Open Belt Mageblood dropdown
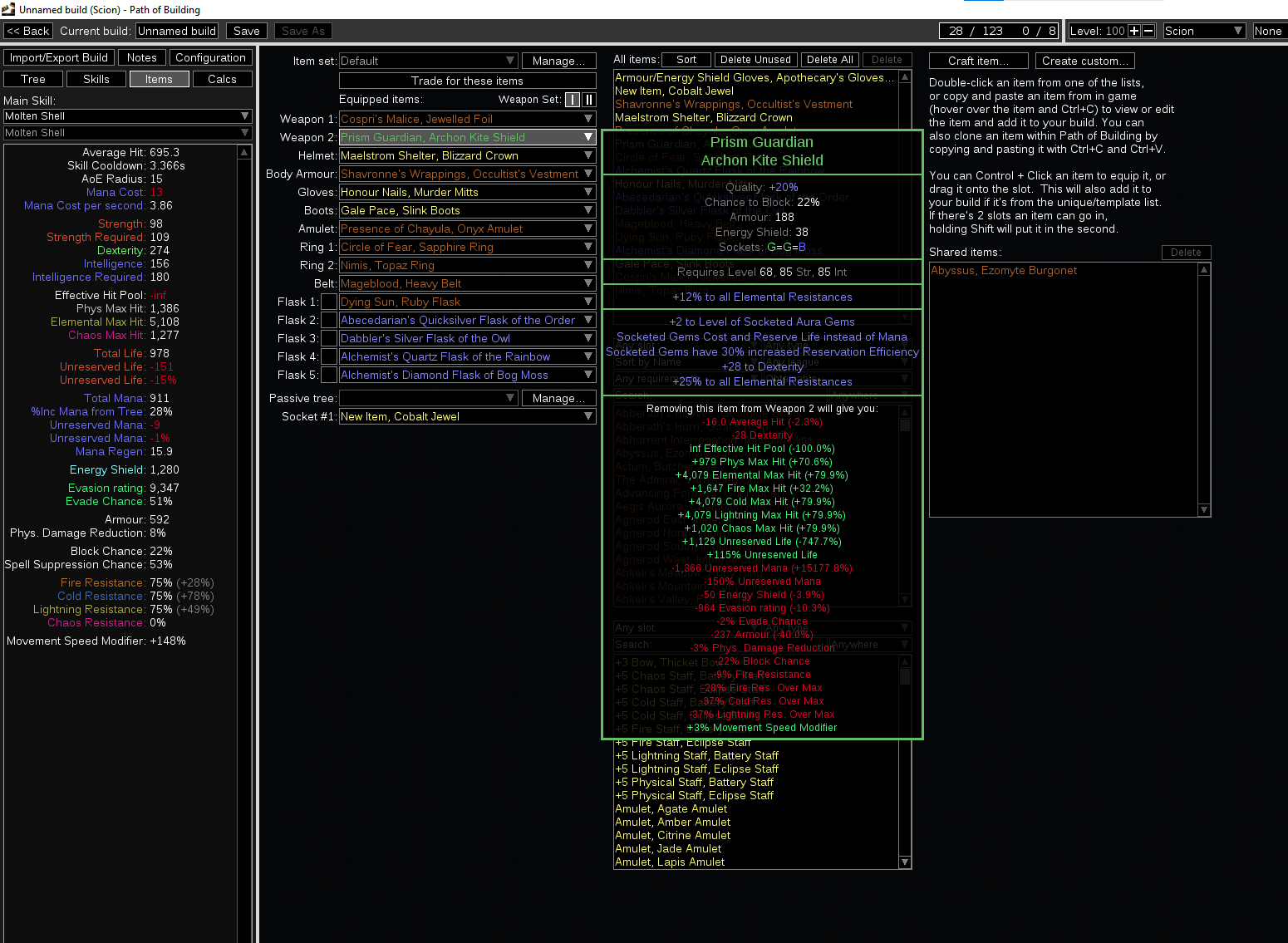 [x=468, y=283]
